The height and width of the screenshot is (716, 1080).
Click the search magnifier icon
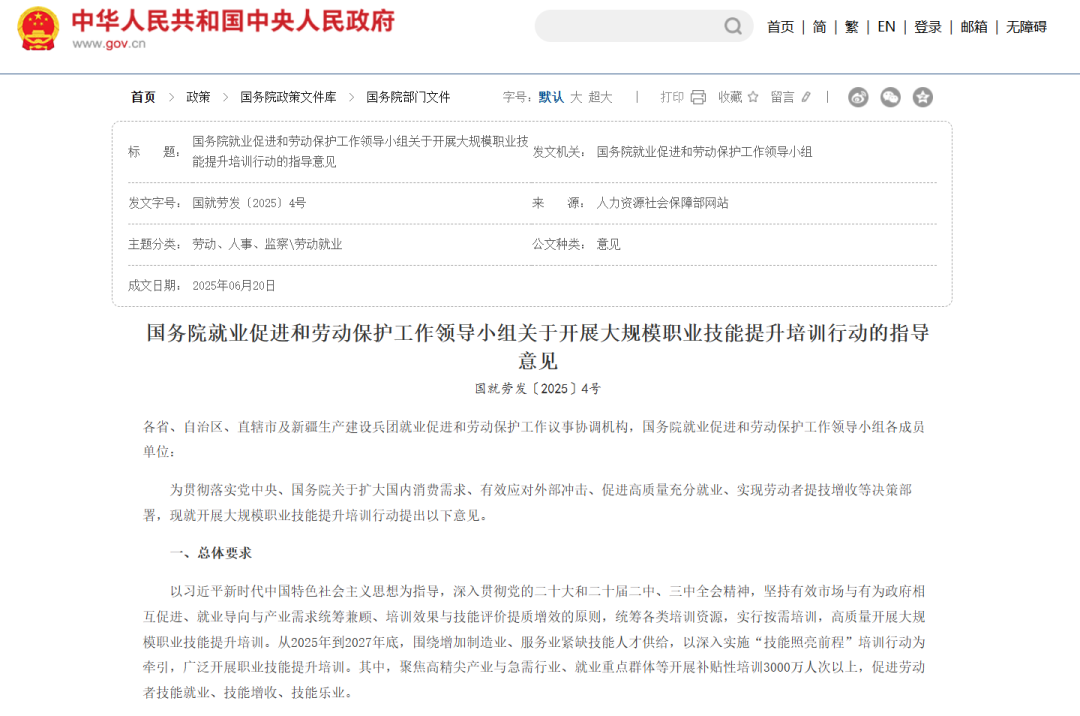click(x=733, y=26)
